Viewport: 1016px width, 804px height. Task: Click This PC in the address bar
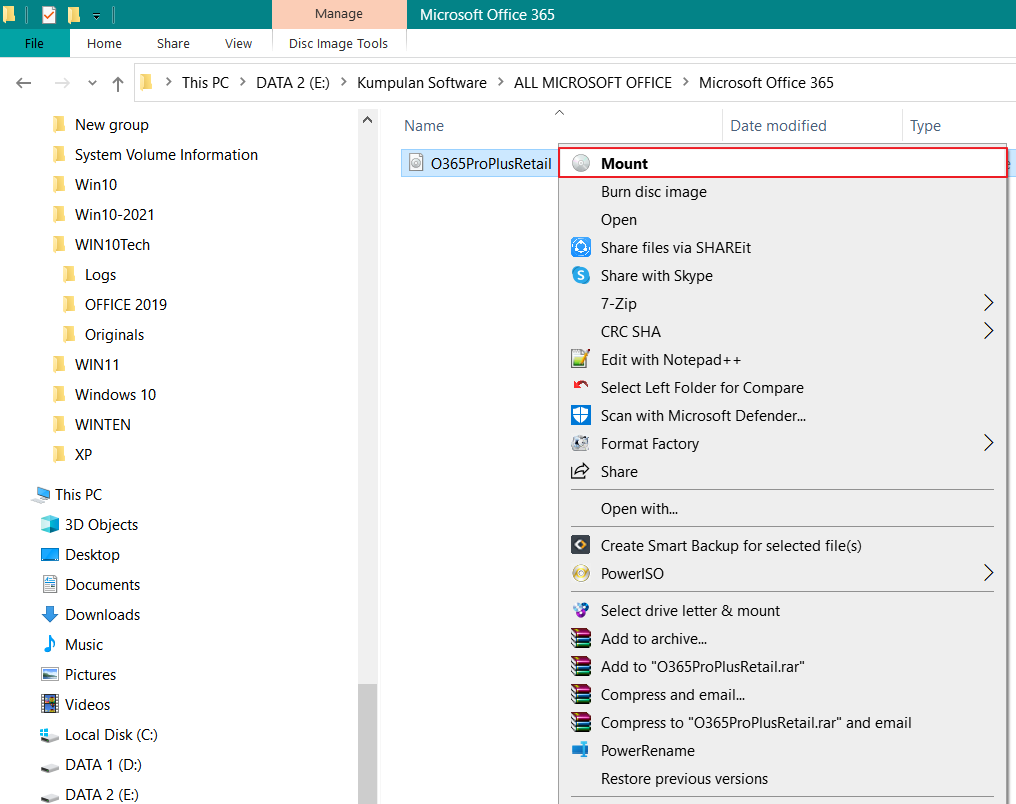[205, 83]
